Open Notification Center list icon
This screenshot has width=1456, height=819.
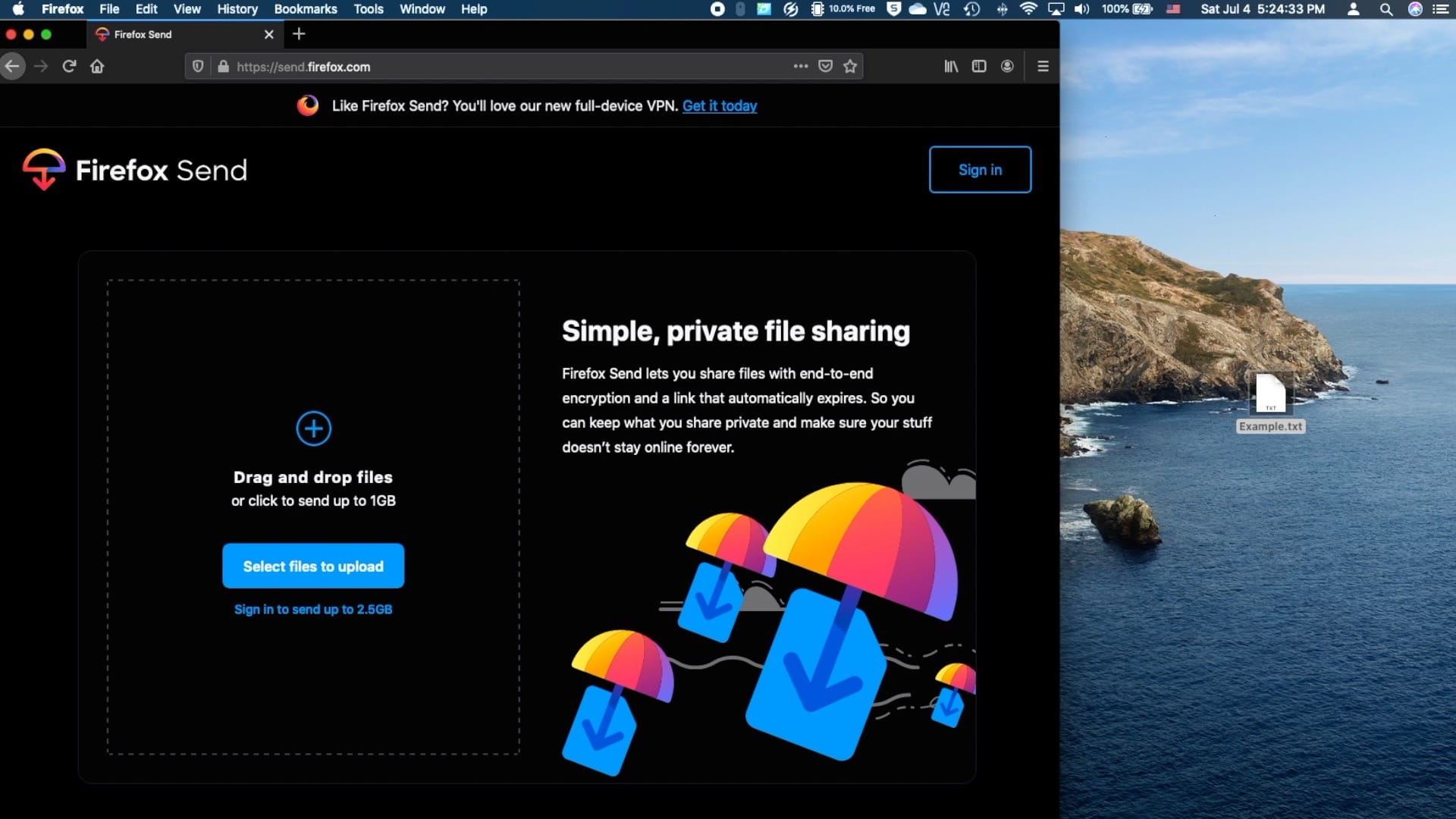click(1441, 9)
